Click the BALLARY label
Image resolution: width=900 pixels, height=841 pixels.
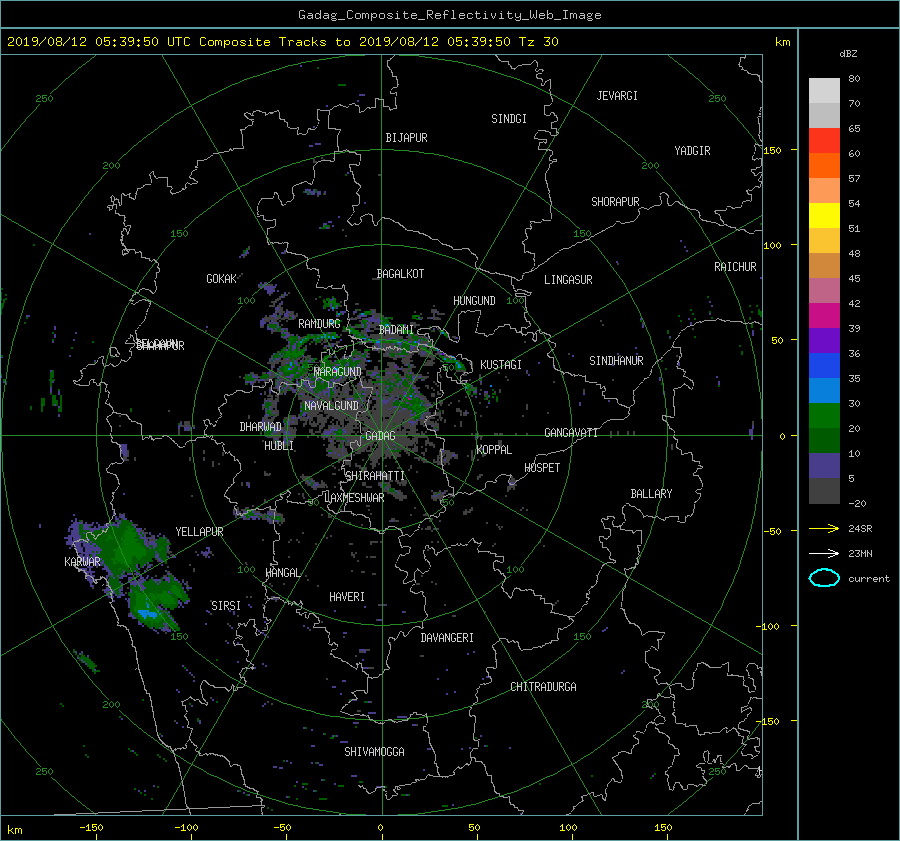pos(651,494)
